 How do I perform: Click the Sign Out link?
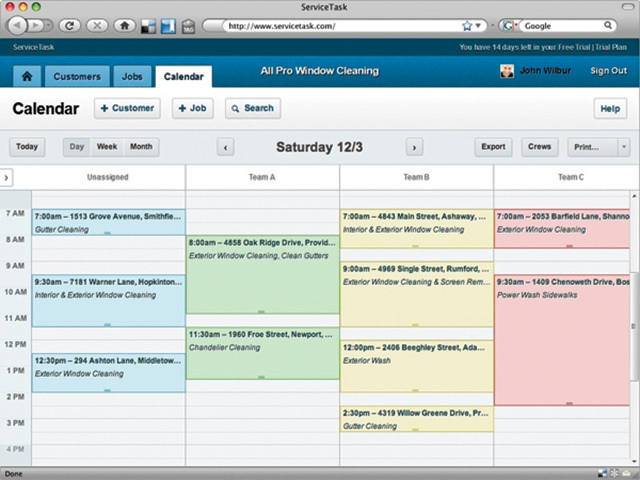(608, 71)
